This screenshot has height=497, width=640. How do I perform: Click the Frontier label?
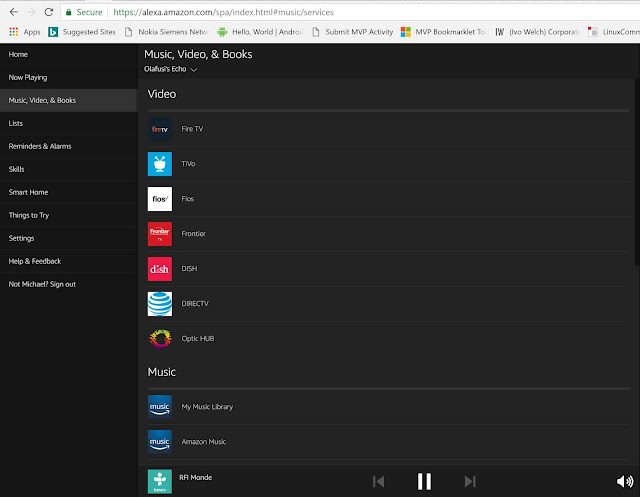click(x=193, y=234)
